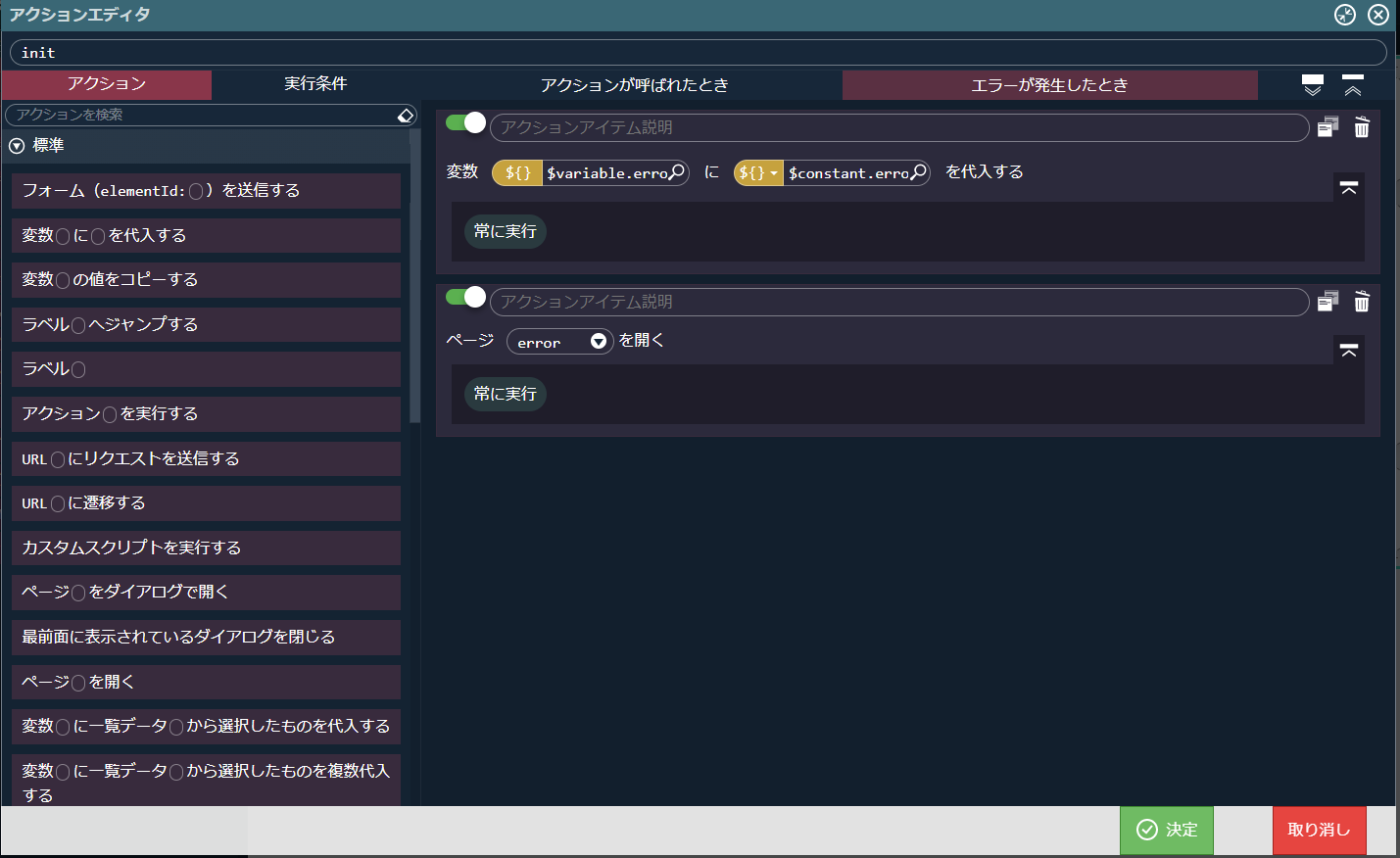Collapse the second action item's condition panel
This screenshot has height=858, width=1400.
pyautogui.click(x=1349, y=351)
